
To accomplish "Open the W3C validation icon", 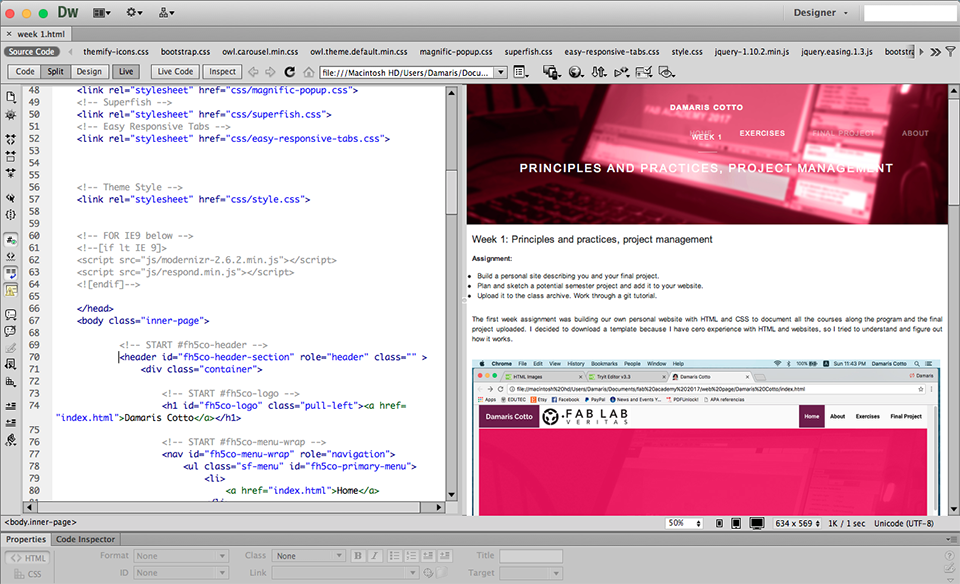I will [x=621, y=72].
